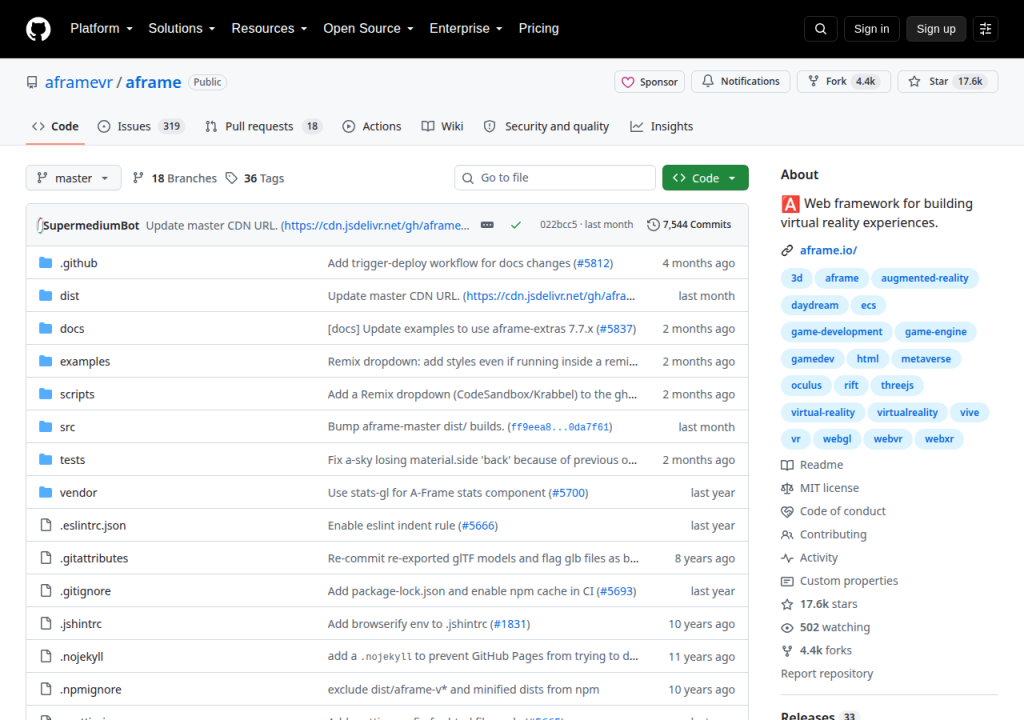Switch to the Code tab
Viewport: 1024px width, 720px height.
[56, 126]
